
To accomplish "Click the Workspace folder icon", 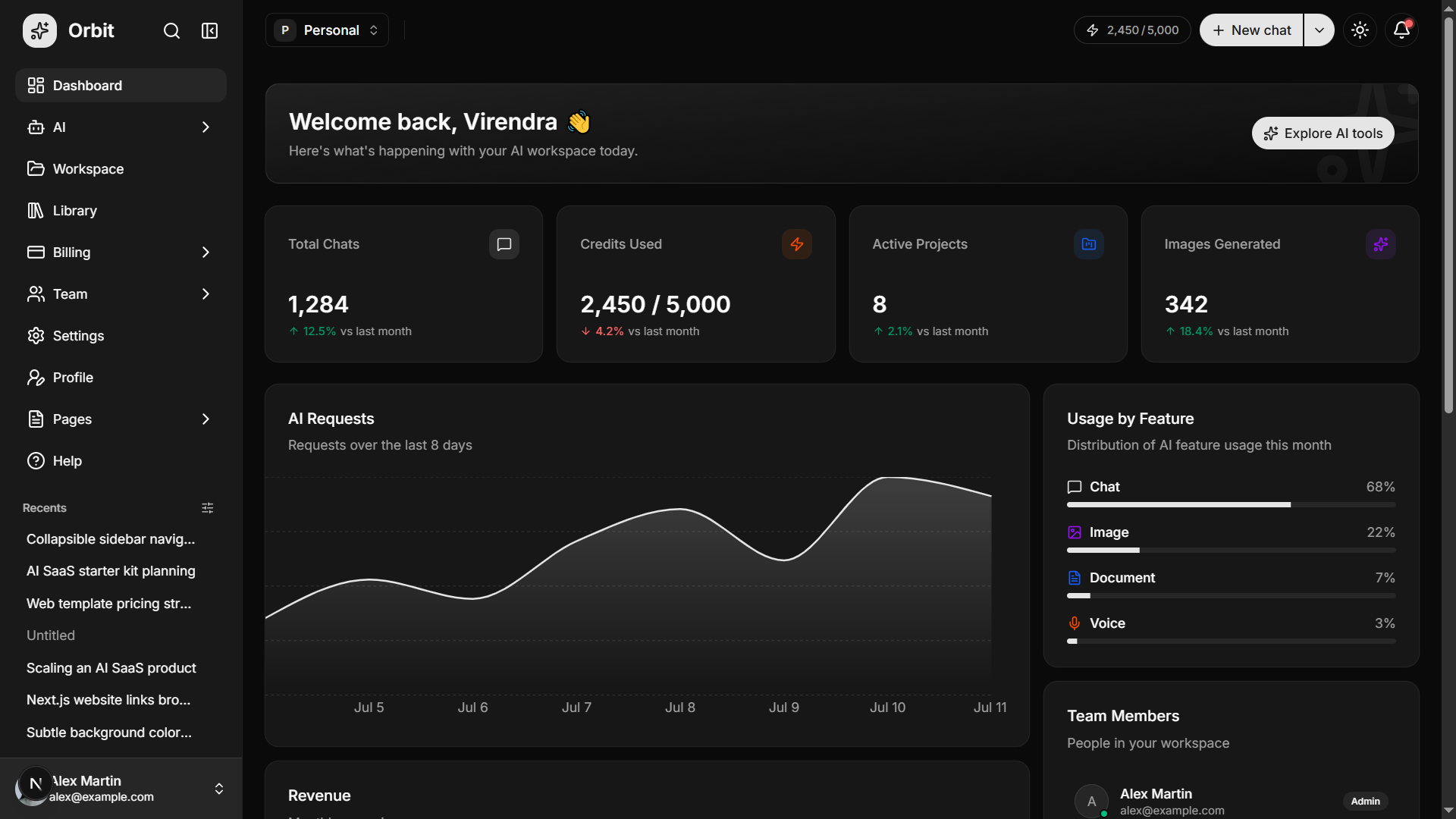I will point(36,169).
